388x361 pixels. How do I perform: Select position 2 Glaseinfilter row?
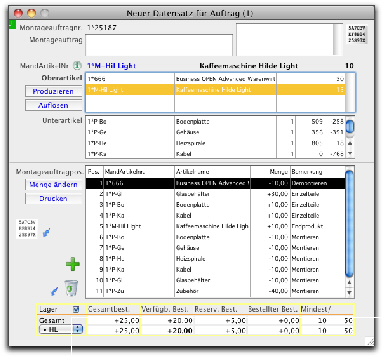[x=215, y=194]
